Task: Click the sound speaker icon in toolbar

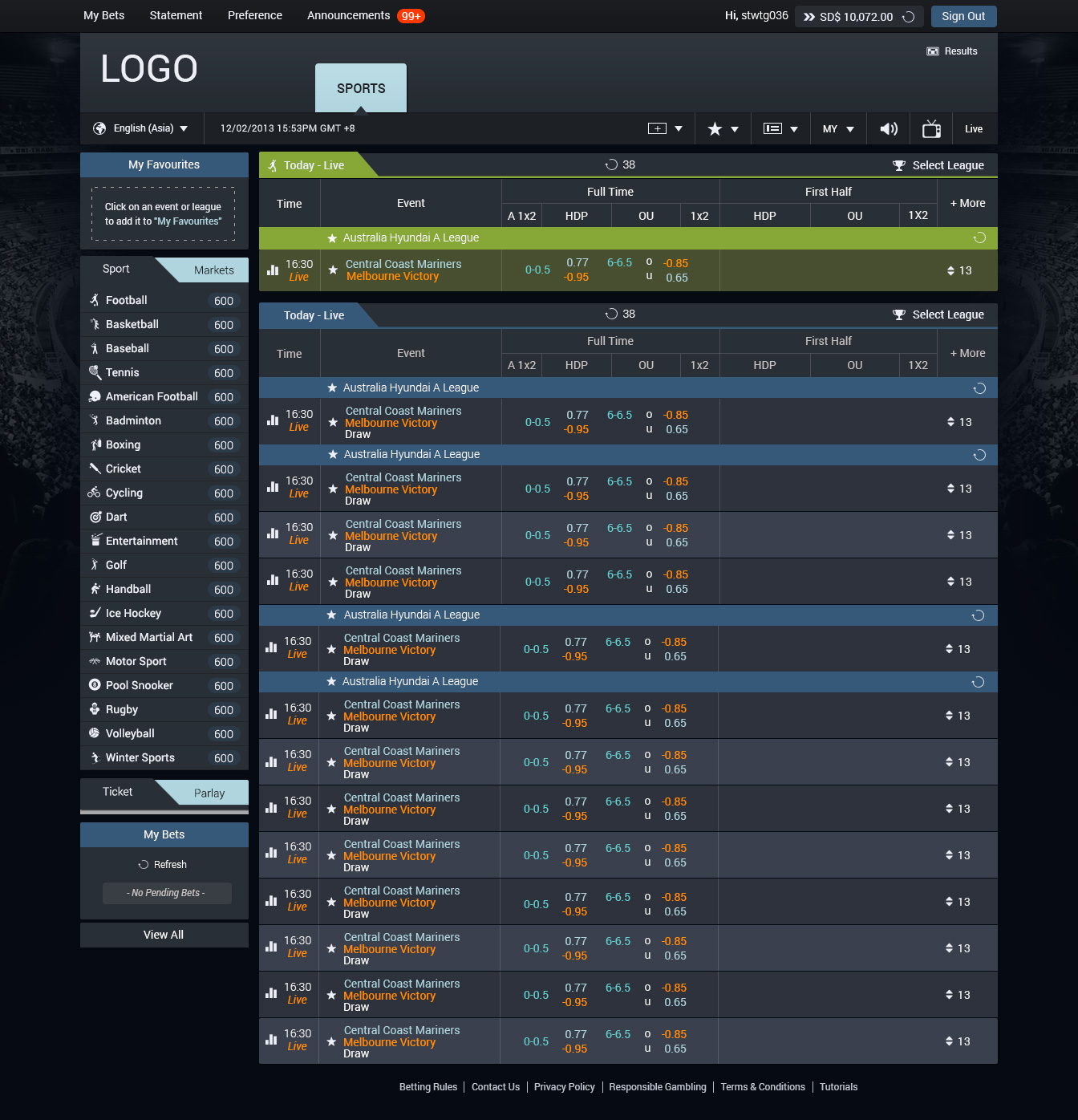Action: (x=889, y=129)
